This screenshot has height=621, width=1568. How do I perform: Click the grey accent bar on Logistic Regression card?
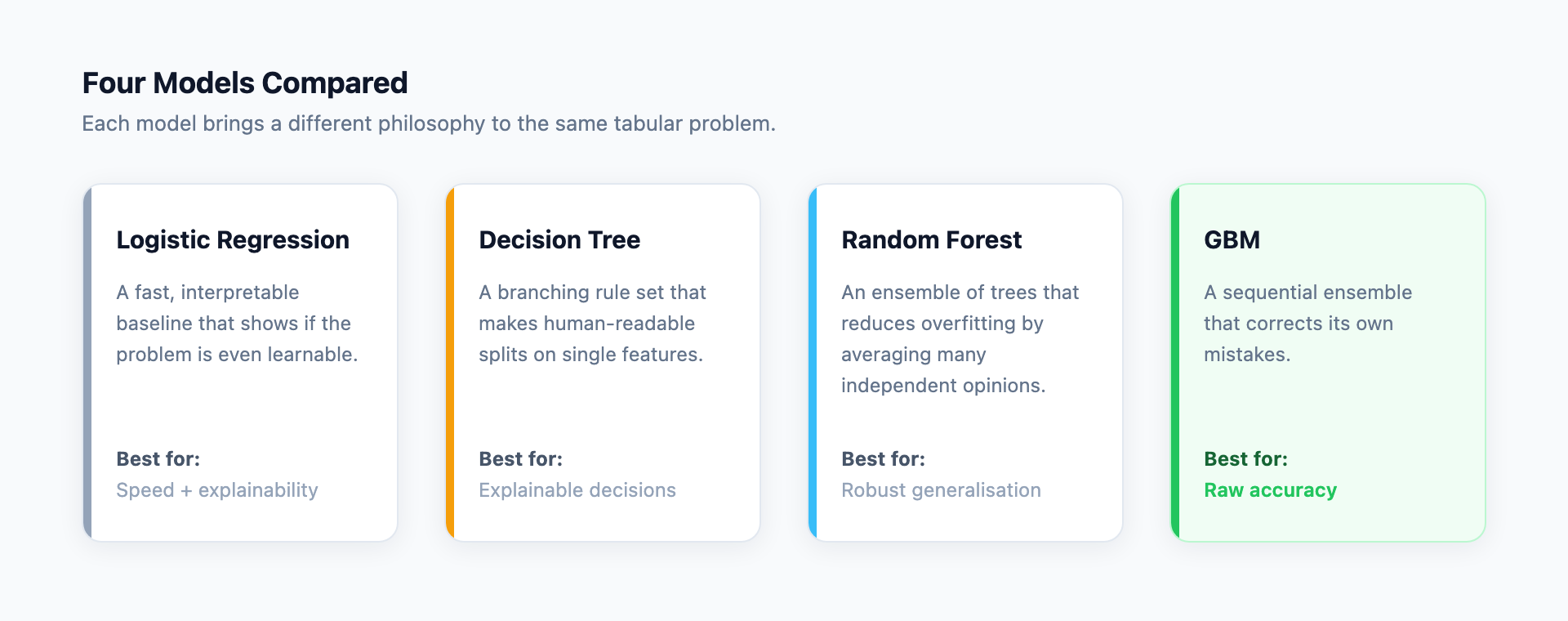(x=87, y=363)
